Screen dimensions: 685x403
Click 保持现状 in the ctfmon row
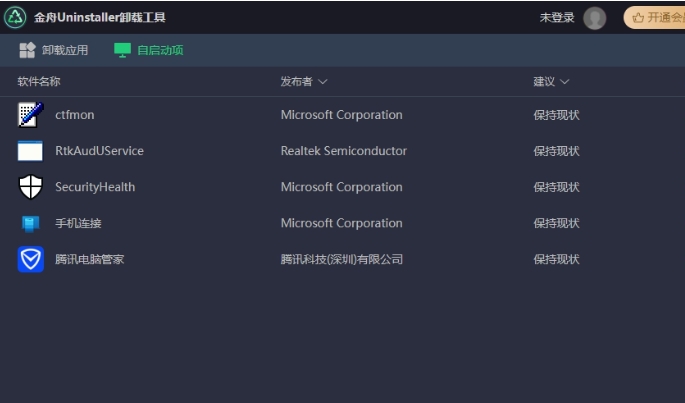pyautogui.click(x=556, y=115)
